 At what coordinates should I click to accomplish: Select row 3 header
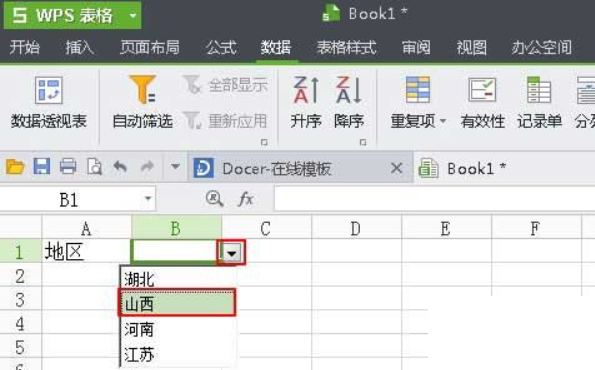pyautogui.click(x=20, y=299)
